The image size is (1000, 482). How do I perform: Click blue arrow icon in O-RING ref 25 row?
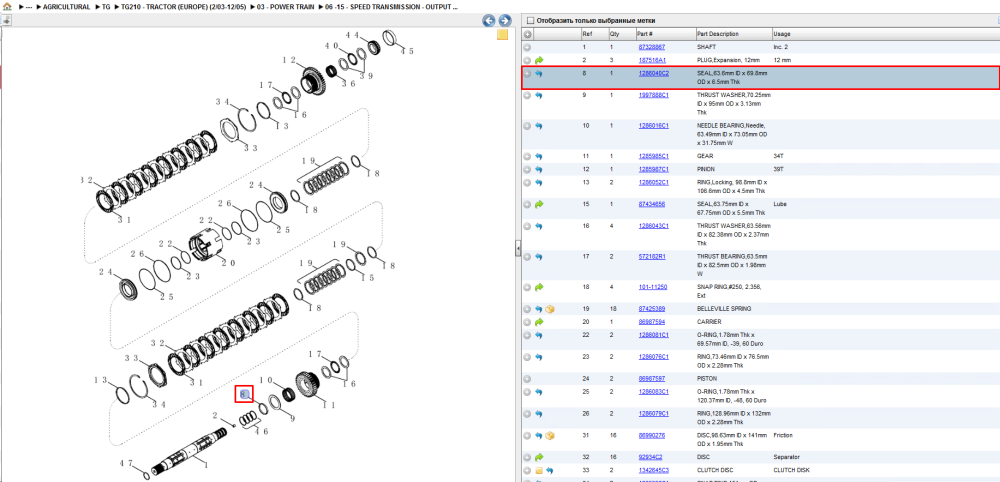[538, 392]
